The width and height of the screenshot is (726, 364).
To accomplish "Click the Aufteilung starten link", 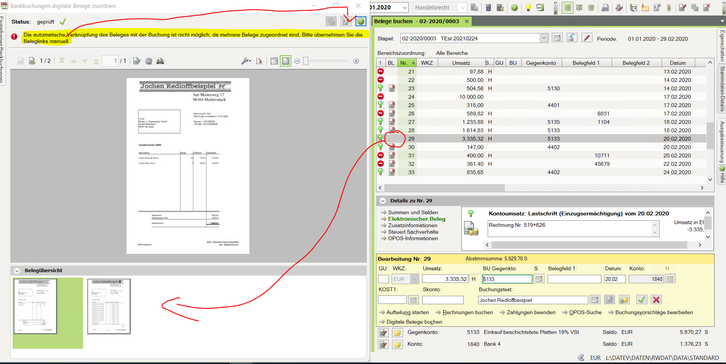I will pos(407,313).
